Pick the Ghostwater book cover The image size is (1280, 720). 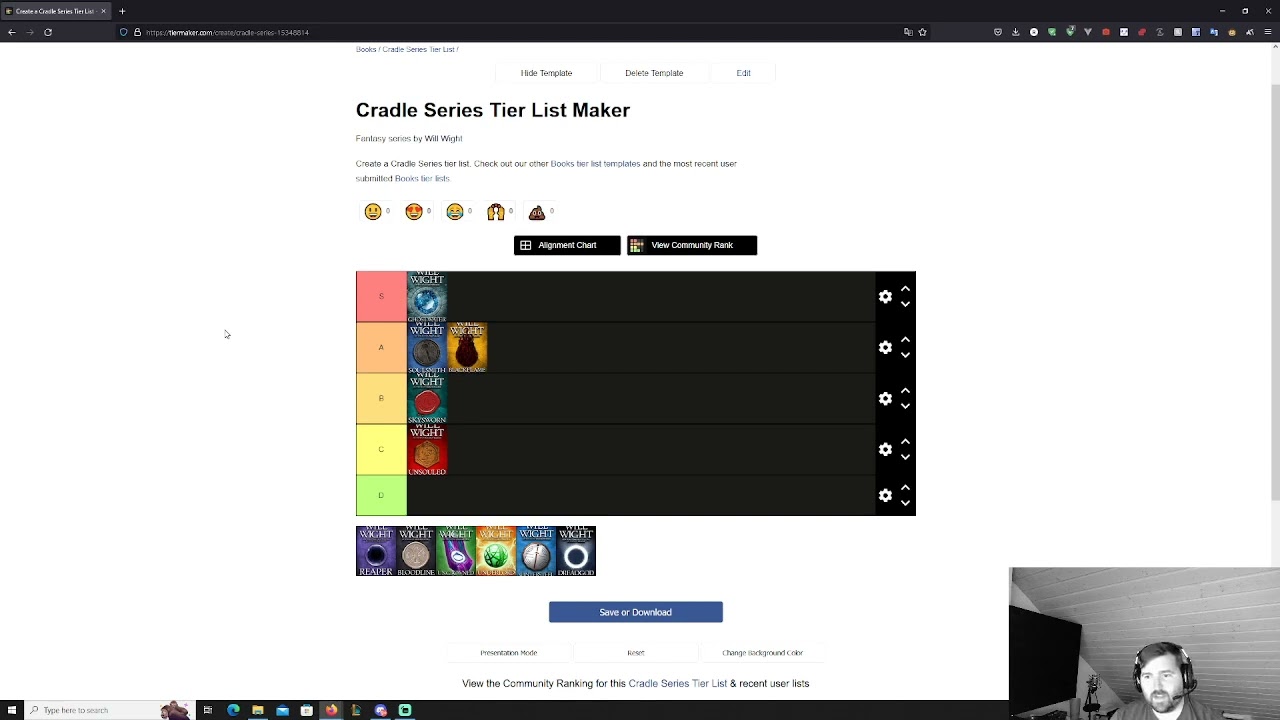tap(427, 297)
